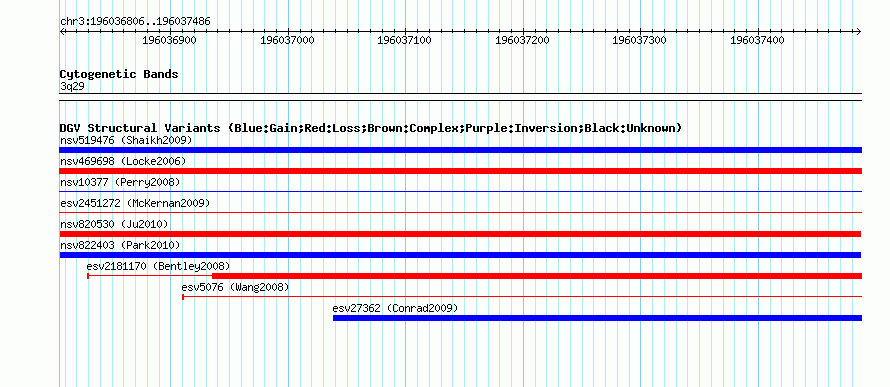890x387 pixels.
Task: Click ruler position 196037200
Action: coord(522,40)
